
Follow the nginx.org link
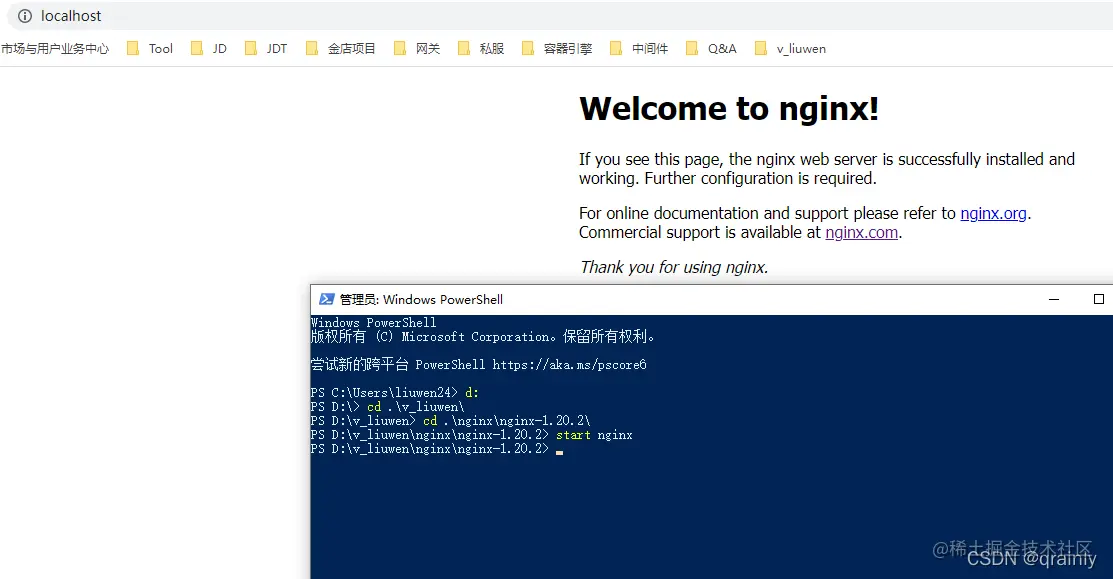point(993,214)
